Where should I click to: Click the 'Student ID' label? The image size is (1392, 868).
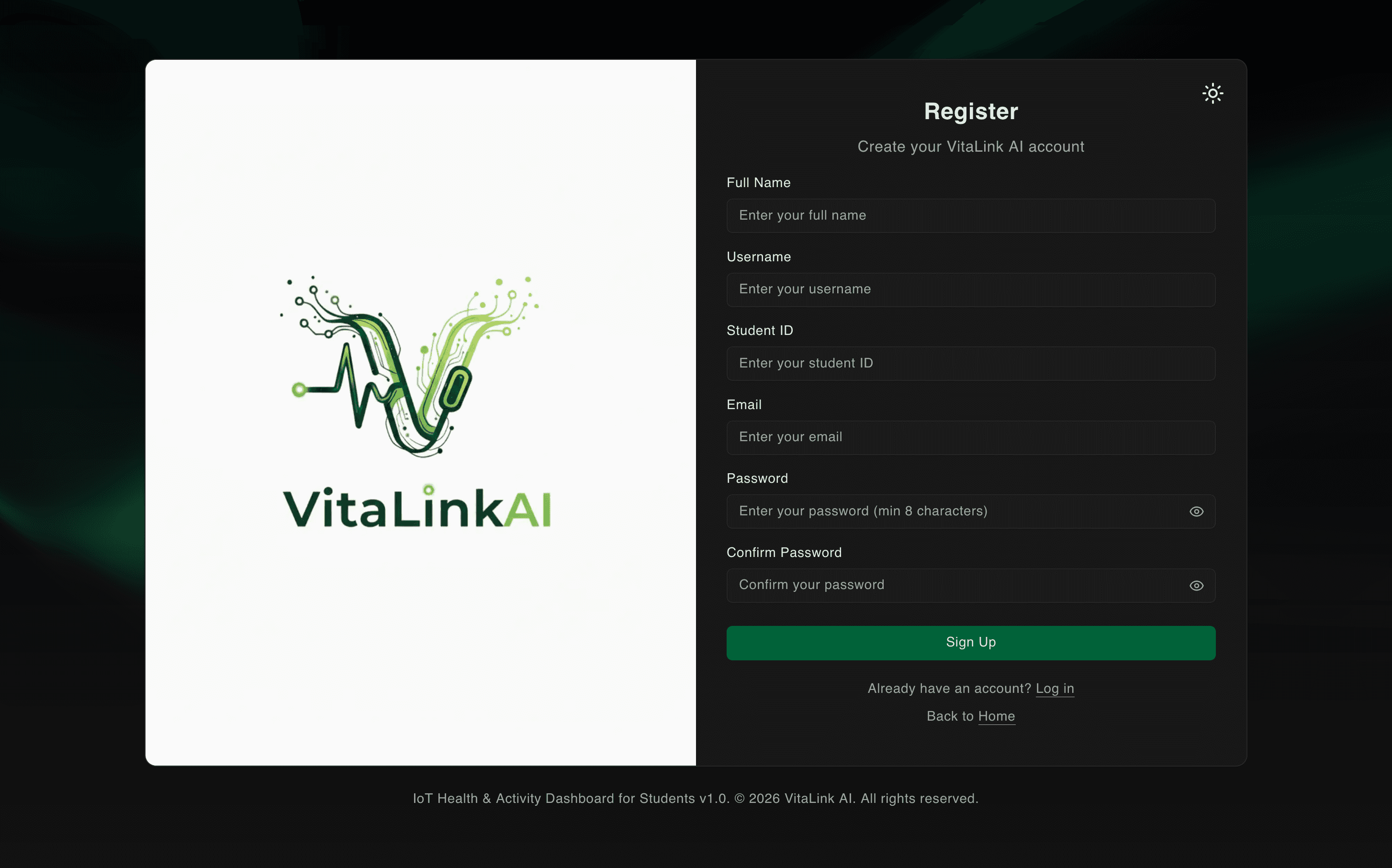[760, 331]
